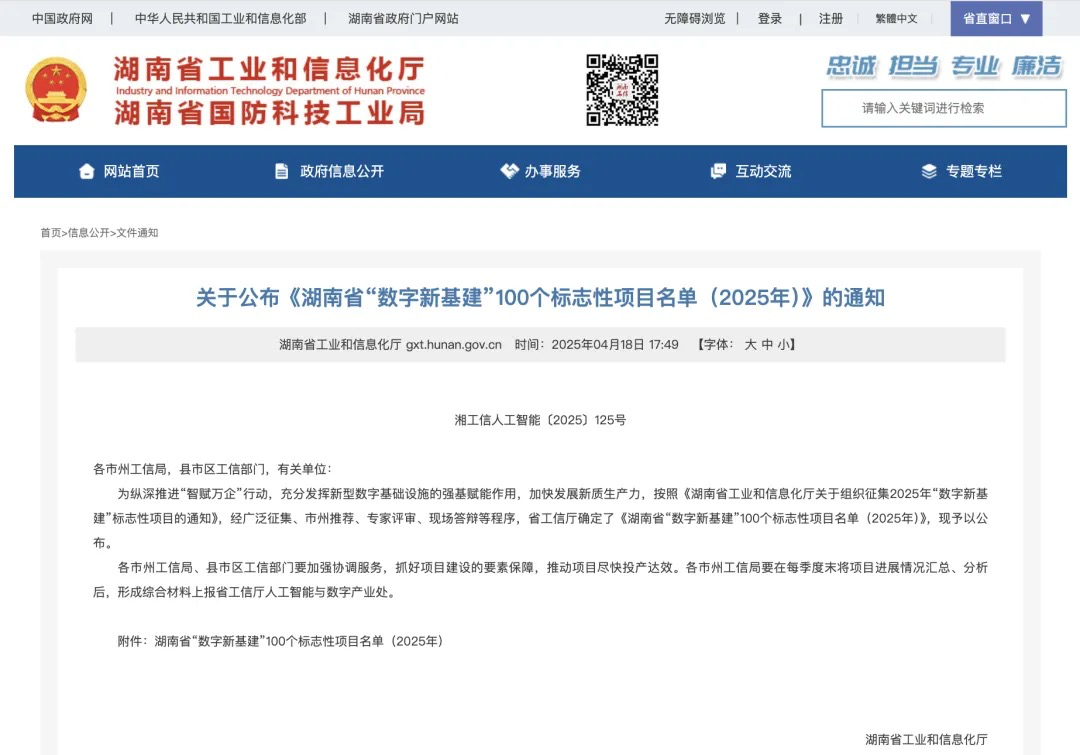Focus the keyword search field
Screen dimensions: 1080x755
click(x=944, y=108)
